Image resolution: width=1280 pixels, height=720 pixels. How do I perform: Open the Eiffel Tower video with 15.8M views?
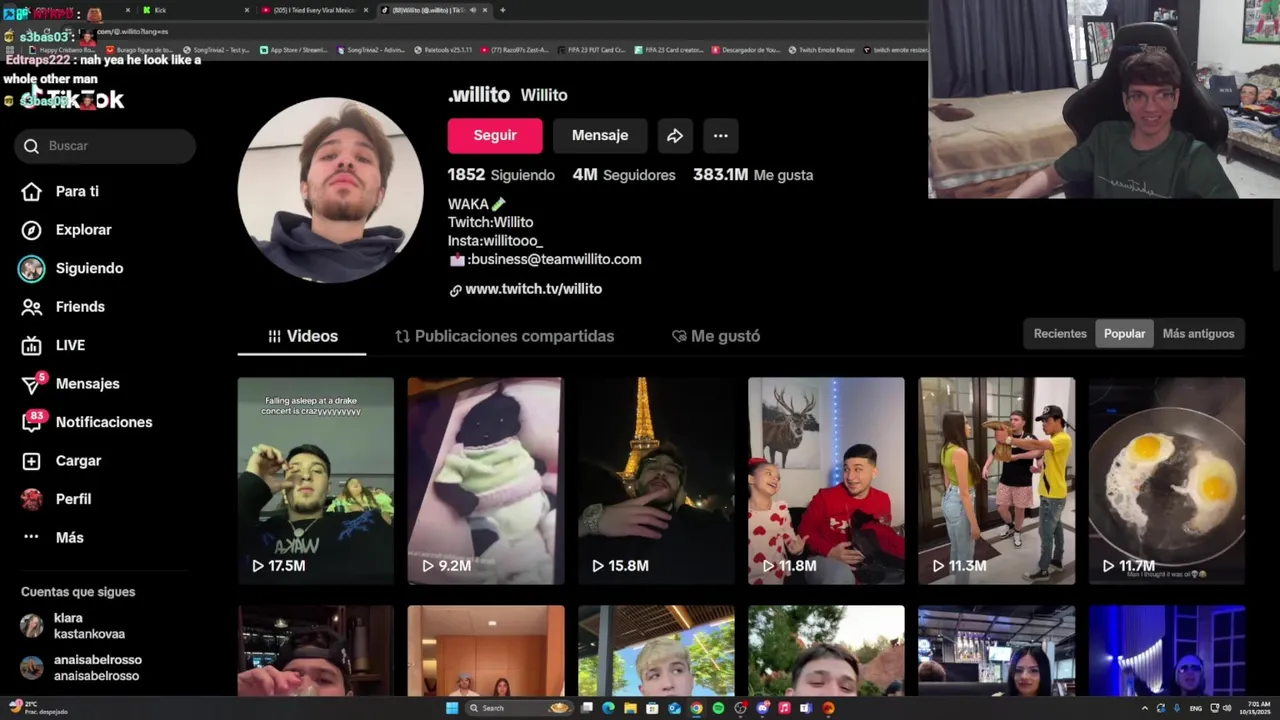656,481
